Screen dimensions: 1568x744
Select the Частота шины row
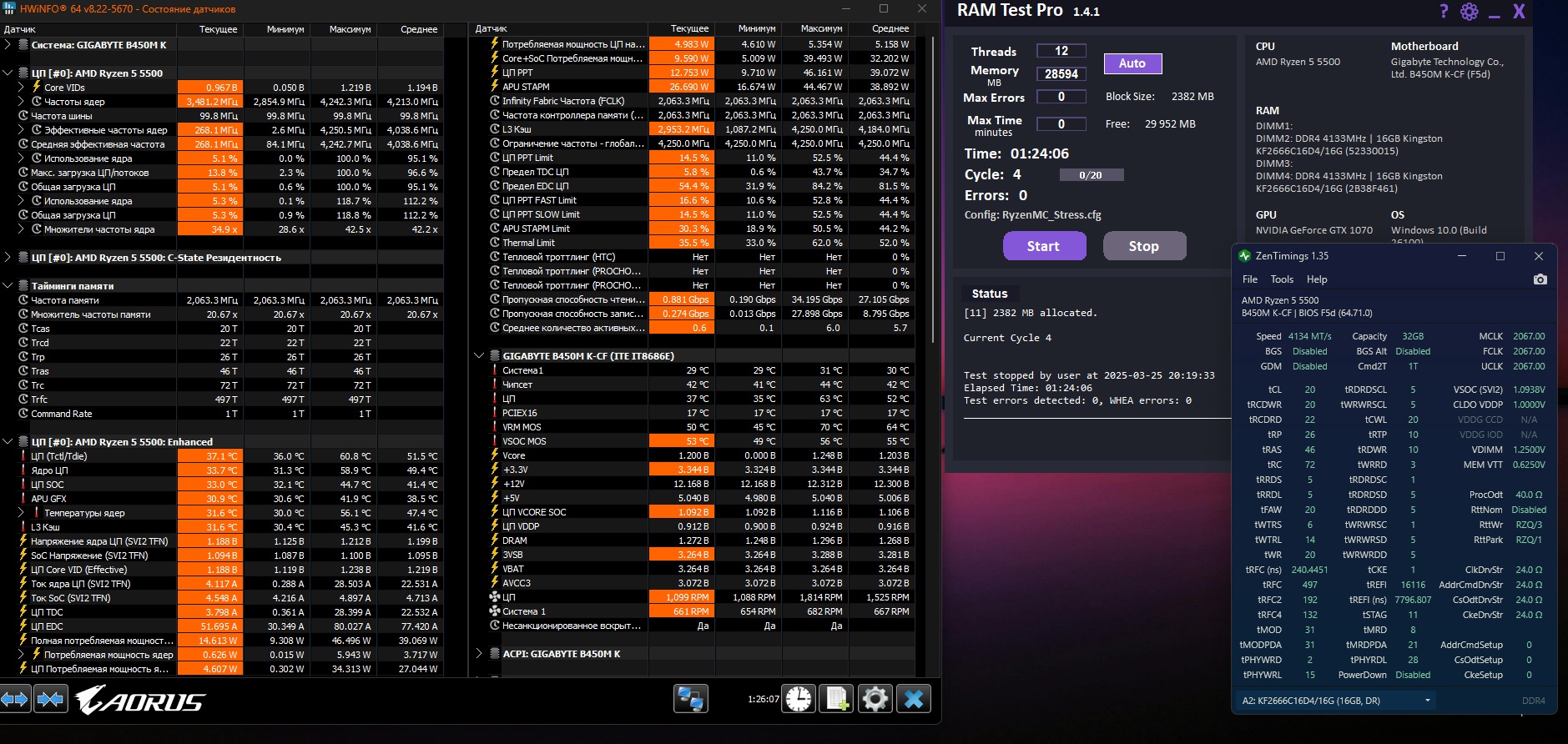[x=224, y=116]
